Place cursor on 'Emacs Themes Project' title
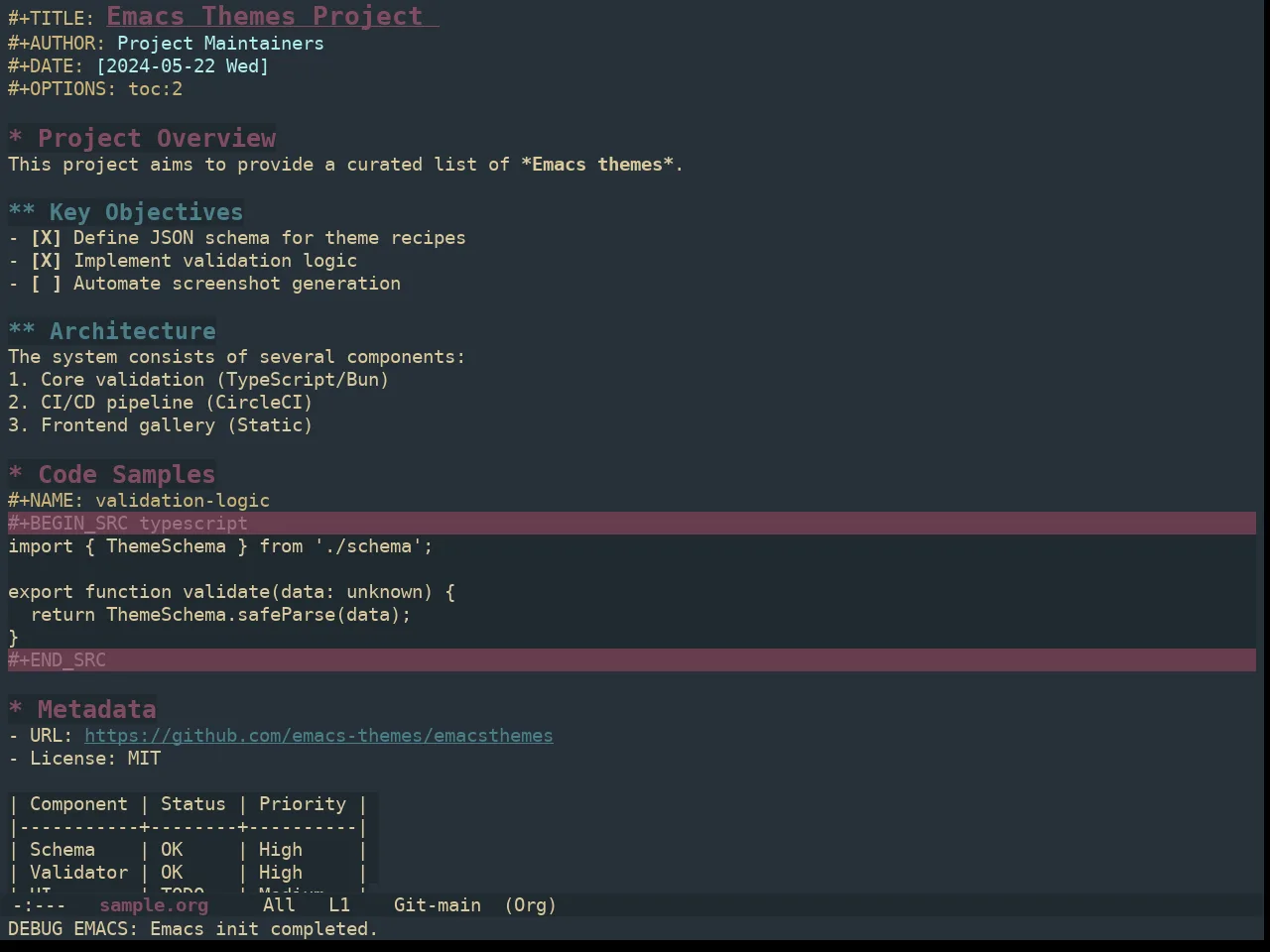 (265, 16)
